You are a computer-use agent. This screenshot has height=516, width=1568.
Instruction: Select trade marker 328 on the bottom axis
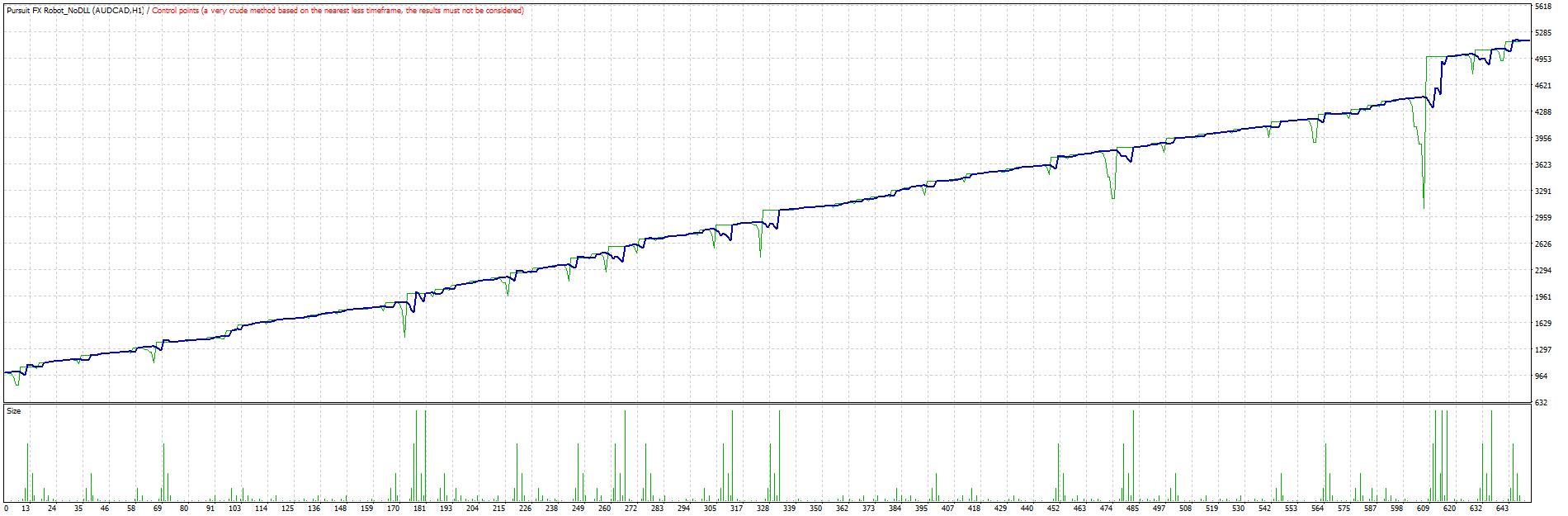tap(763, 509)
